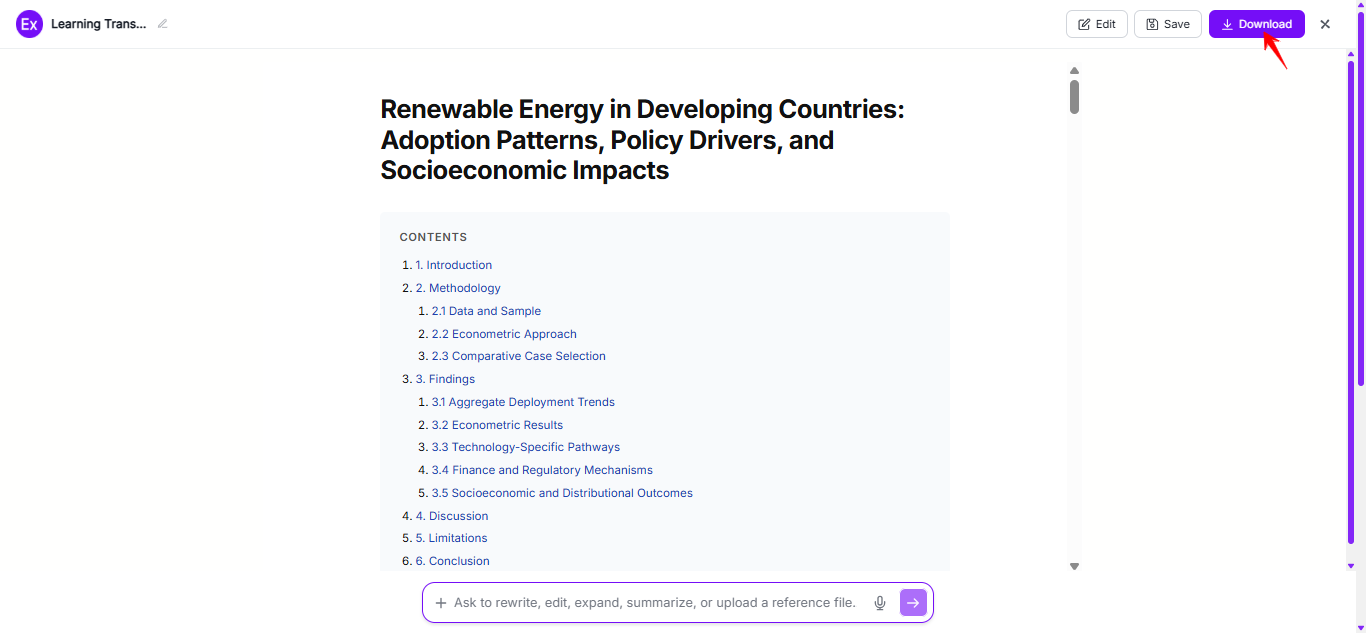This screenshot has height=633, width=1366.
Task: Click the purple Ex logo icon
Action: click(30, 24)
